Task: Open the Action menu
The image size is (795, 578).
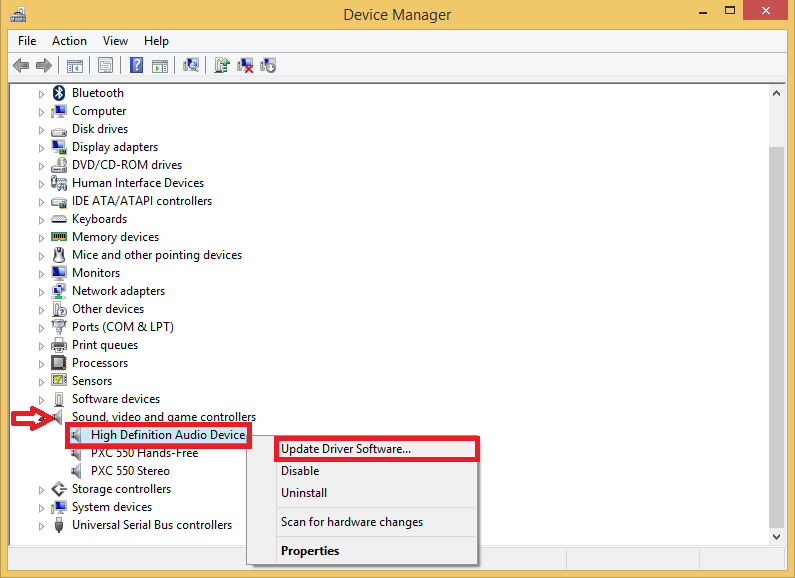Action: click(x=69, y=41)
